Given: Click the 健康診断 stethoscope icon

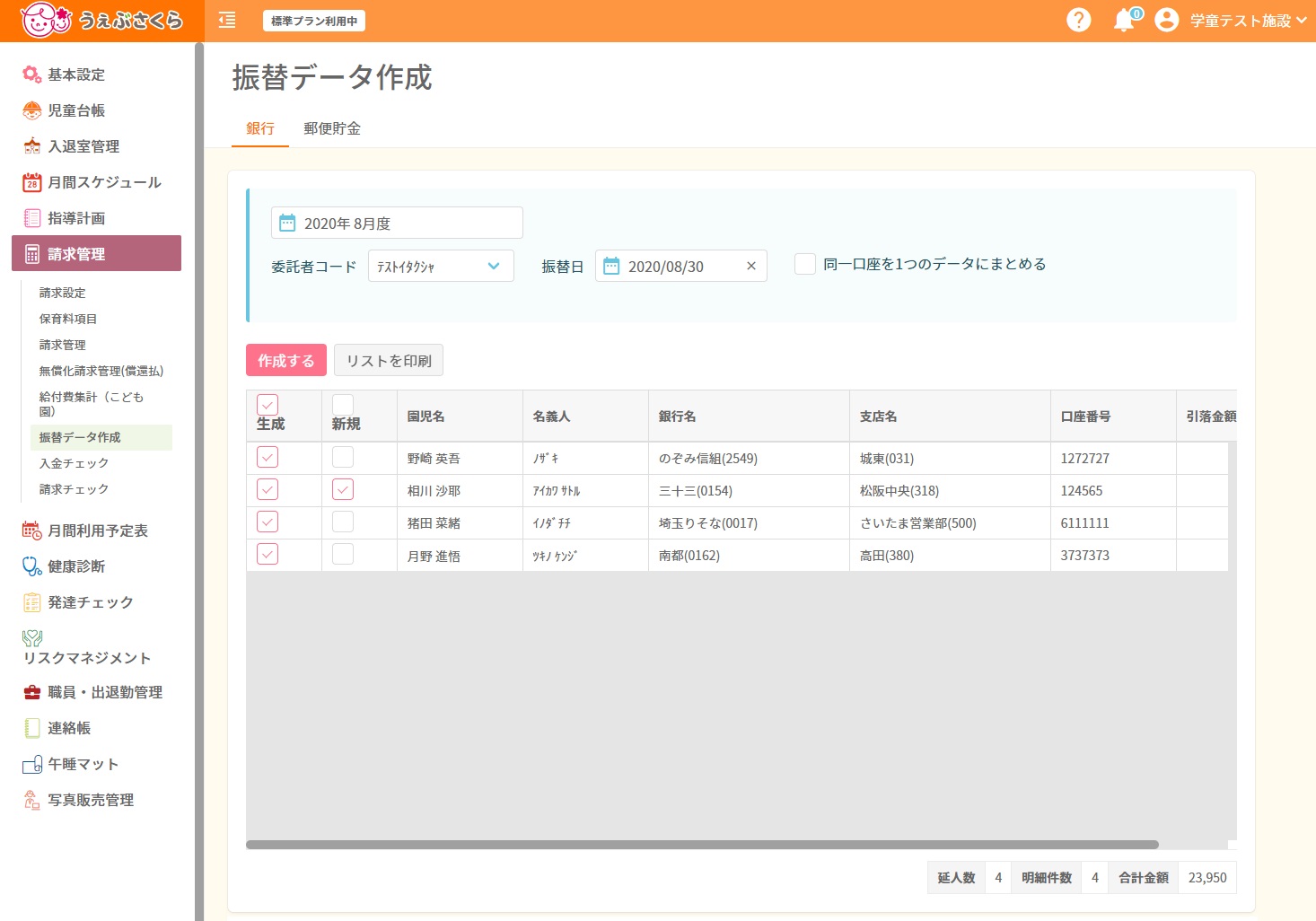Looking at the screenshot, I should coord(32,566).
